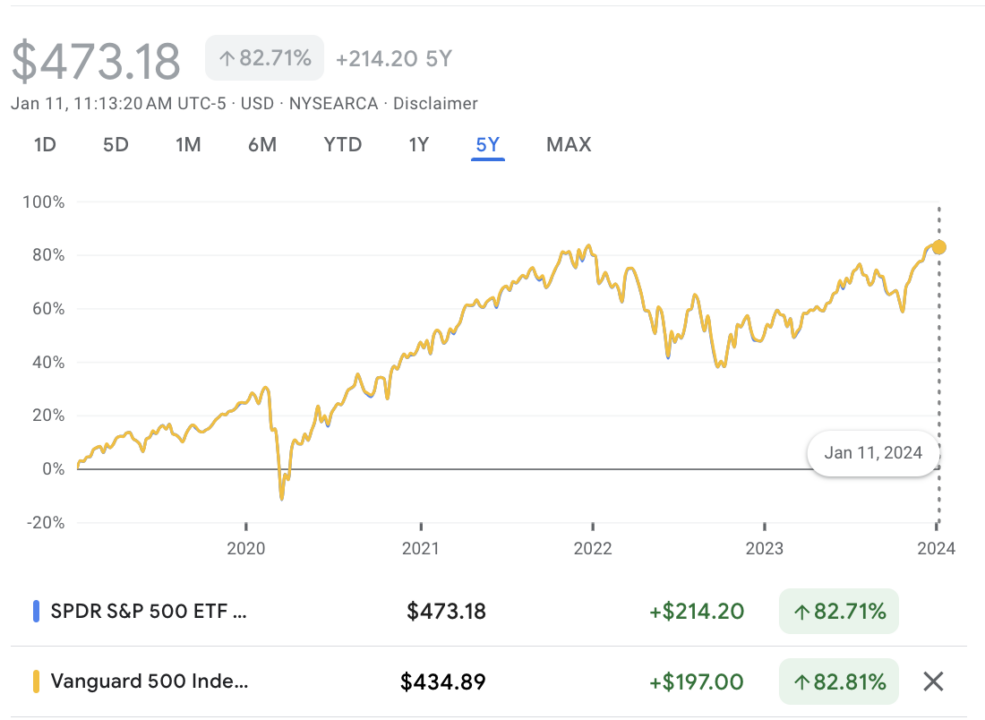The width and height of the screenshot is (985, 720).
Task: Click the blue SPDR S&P 500 color marker
Action: click(36, 611)
